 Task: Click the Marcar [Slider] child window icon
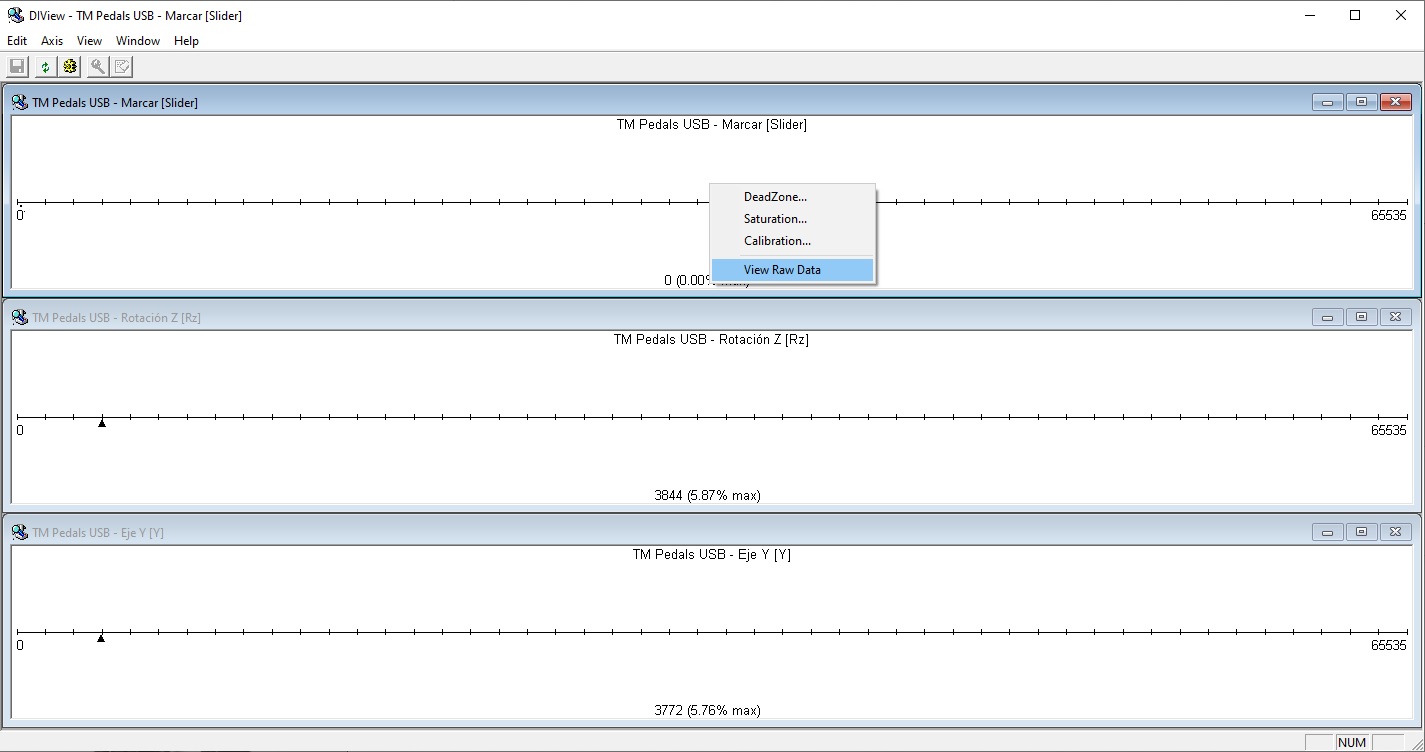[x=20, y=102]
